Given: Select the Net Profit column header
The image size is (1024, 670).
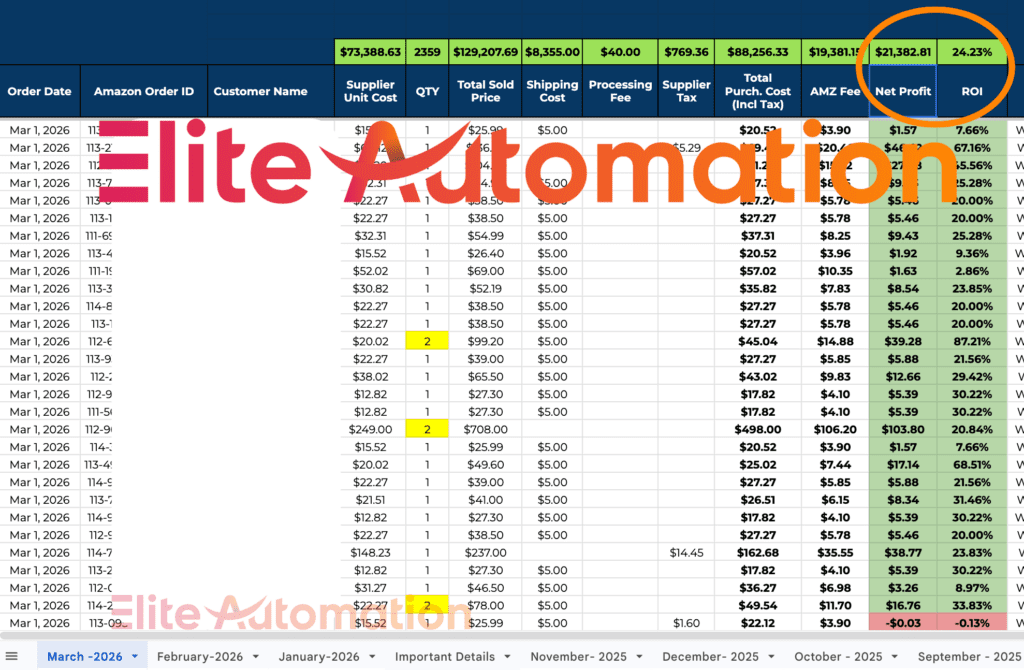Looking at the screenshot, I should coord(902,91).
